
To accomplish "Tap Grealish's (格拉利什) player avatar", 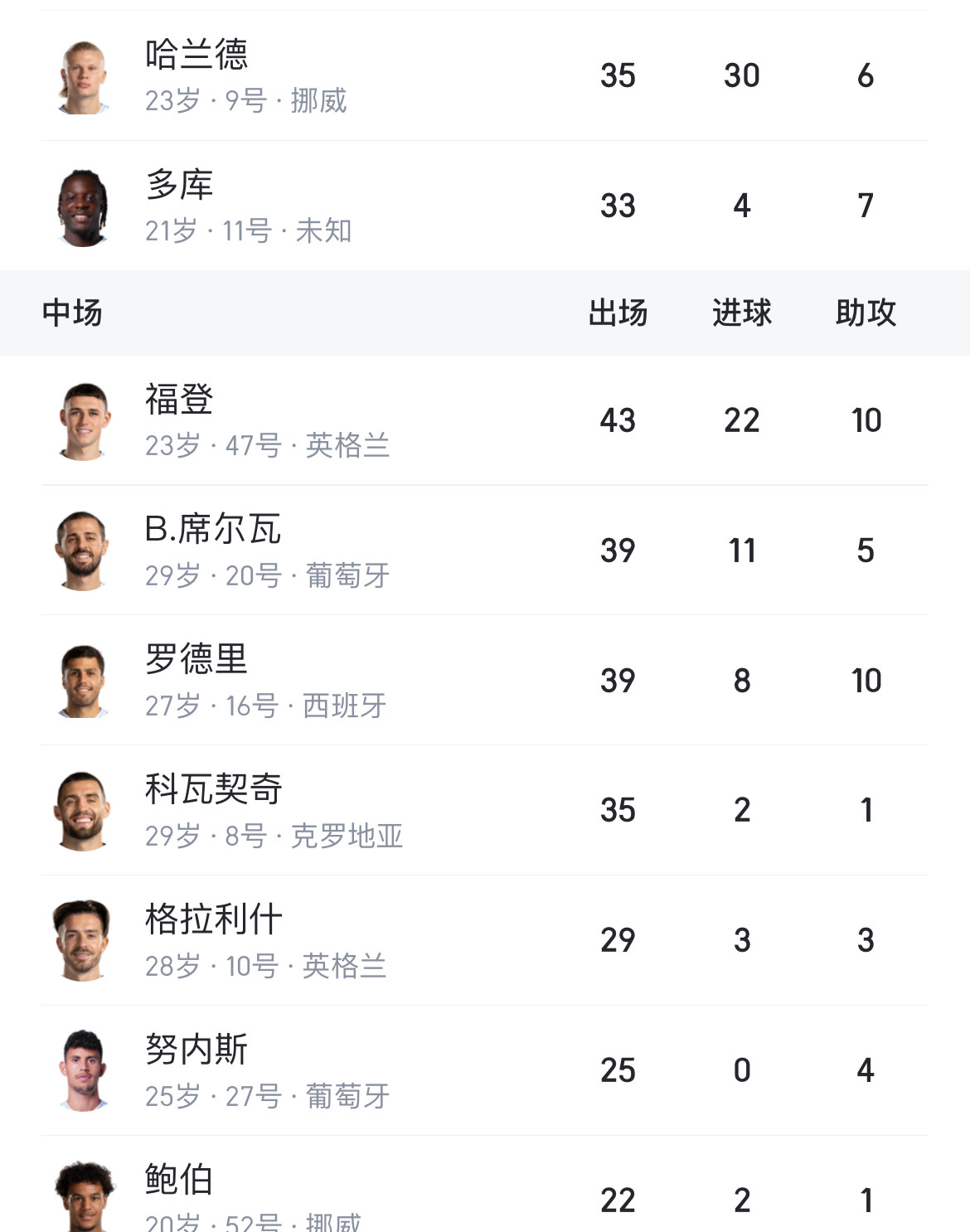I will point(83,941).
